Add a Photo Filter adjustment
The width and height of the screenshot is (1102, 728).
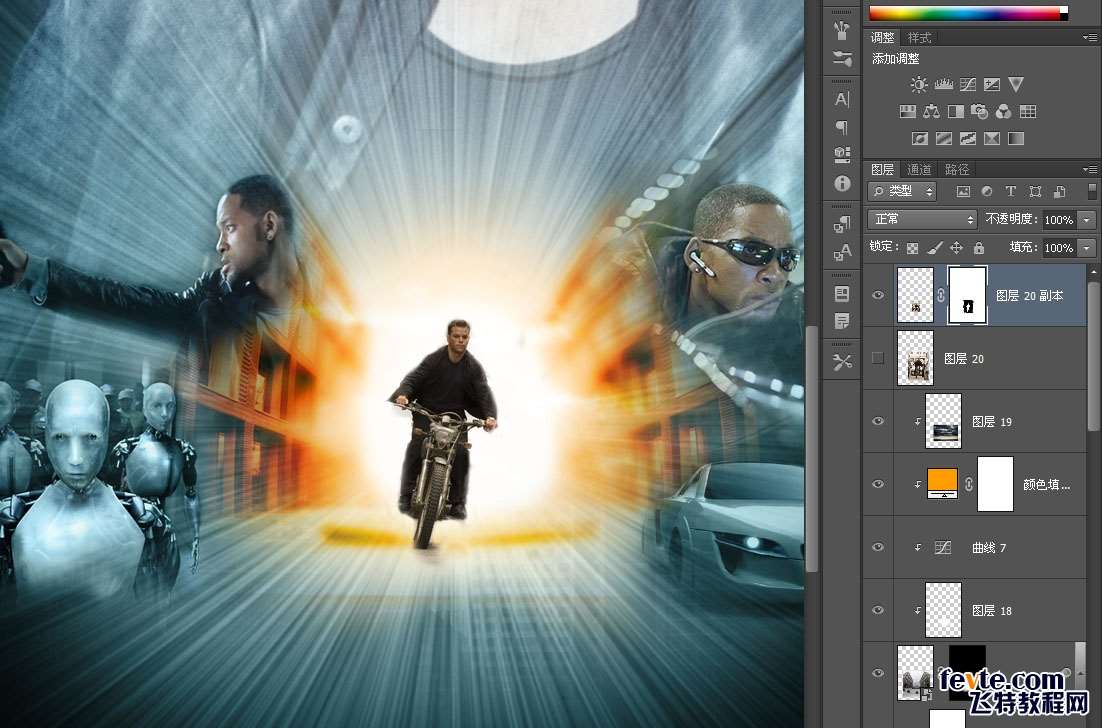coord(979,112)
